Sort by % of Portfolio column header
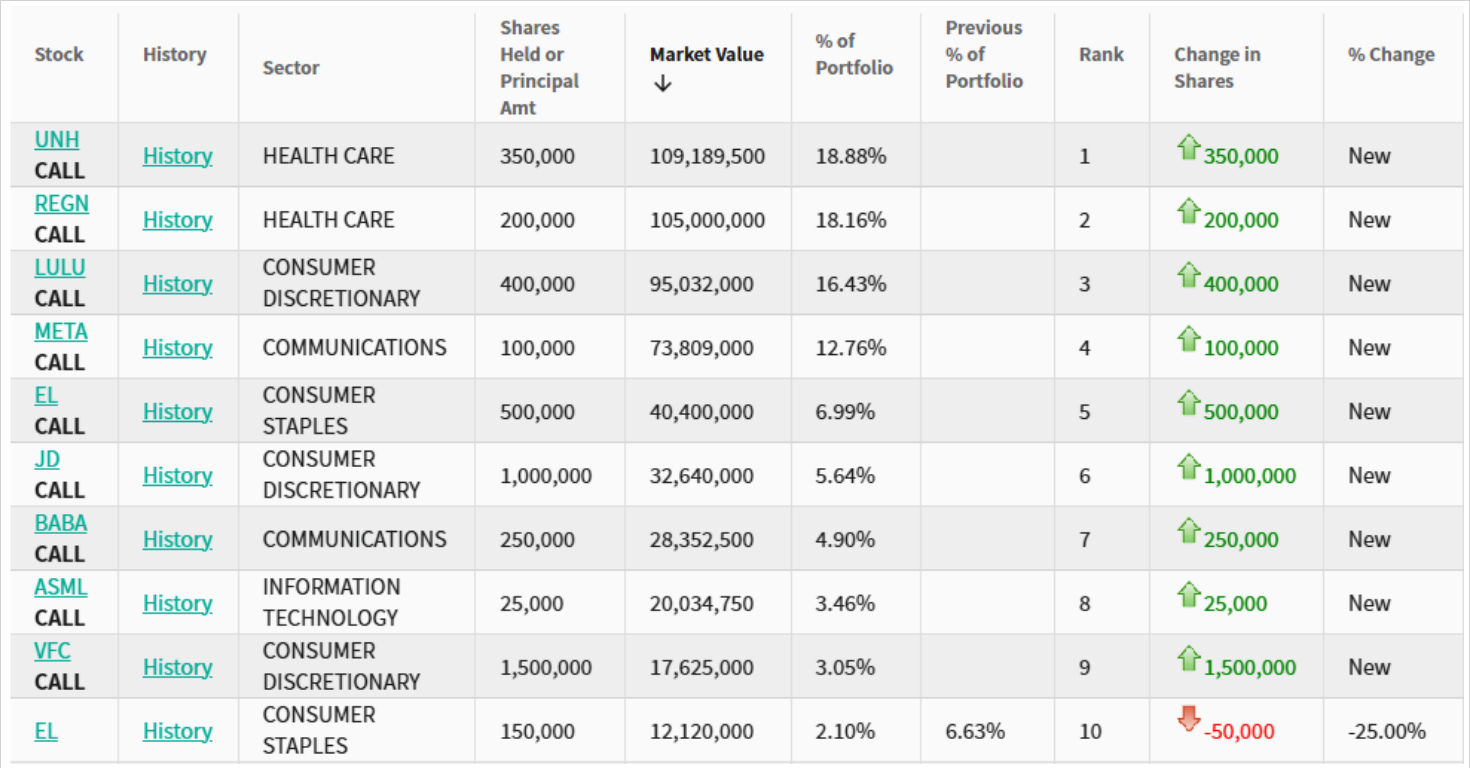Image resolution: width=1470 pixels, height=768 pixels. [x=853, y=55]
